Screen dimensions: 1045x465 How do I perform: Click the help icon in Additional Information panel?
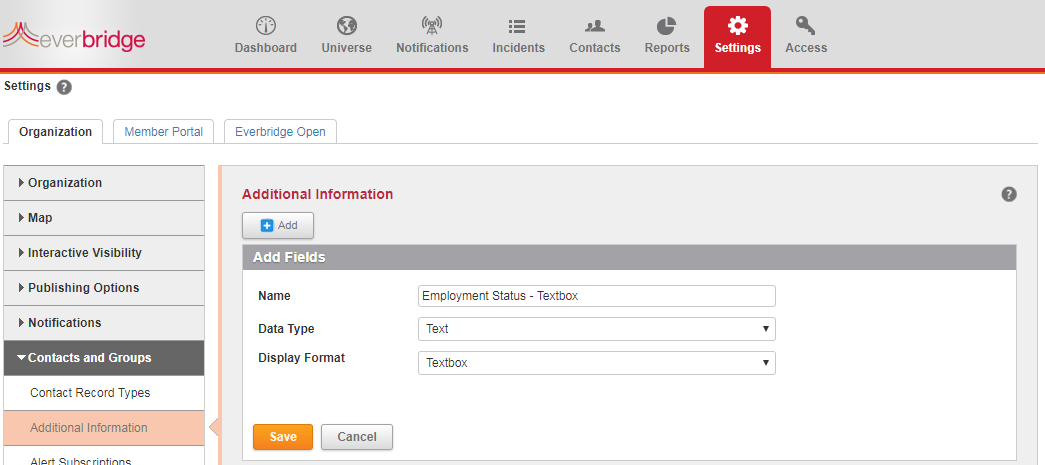point(1009,194)
